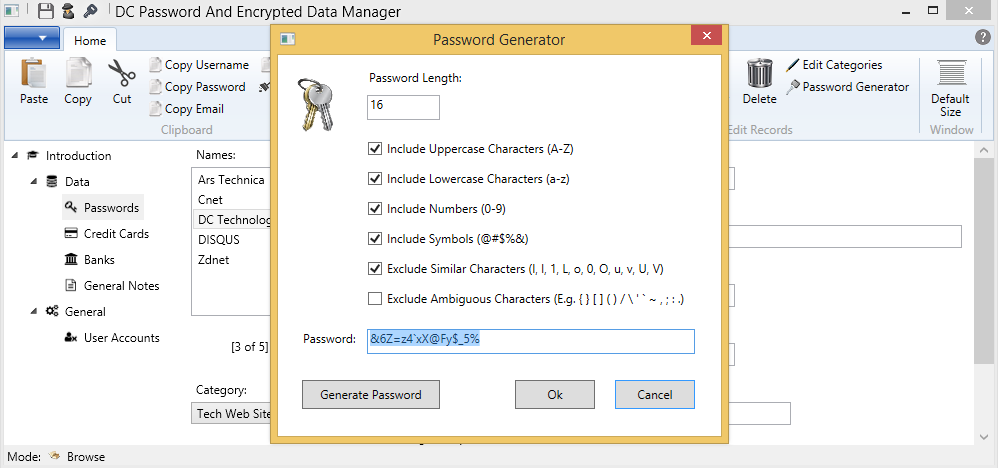Viewport: 998px width, 468px height.
Task: Click the generated Password text field
Action: tap(530, 340)
